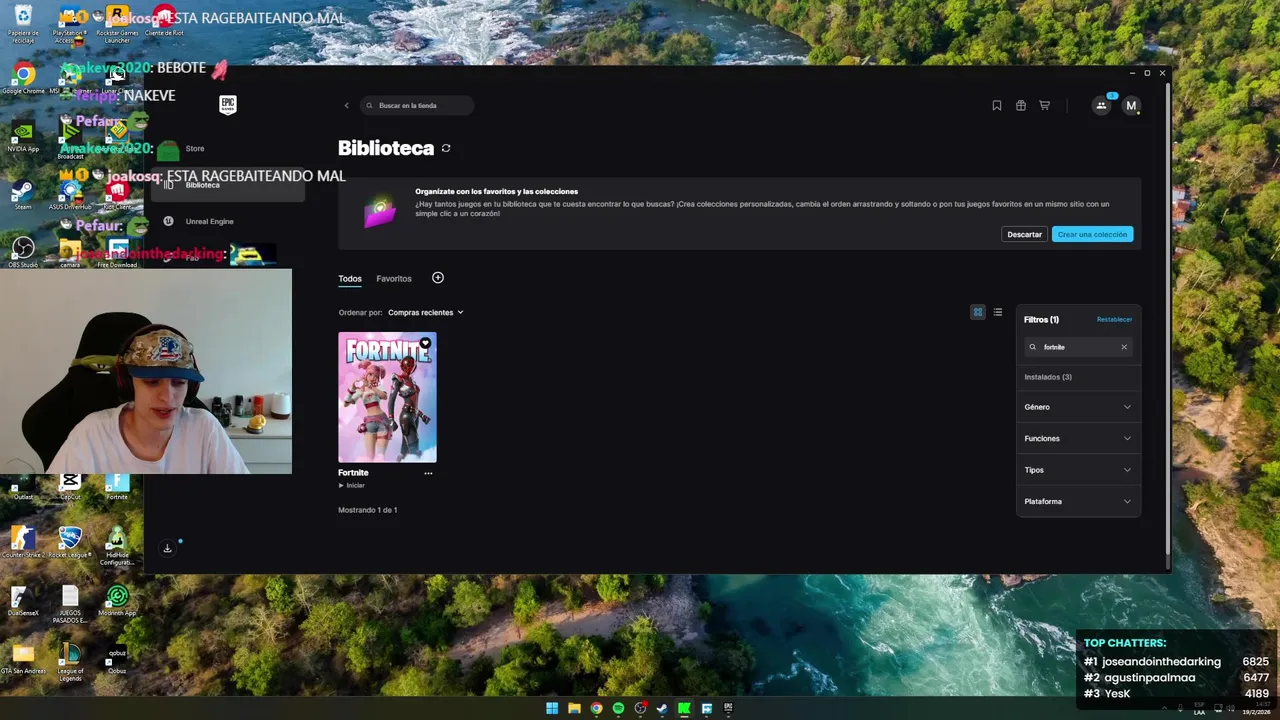
Task: Click the taskbar clock and date
Action: click(x=1257, y=708)
